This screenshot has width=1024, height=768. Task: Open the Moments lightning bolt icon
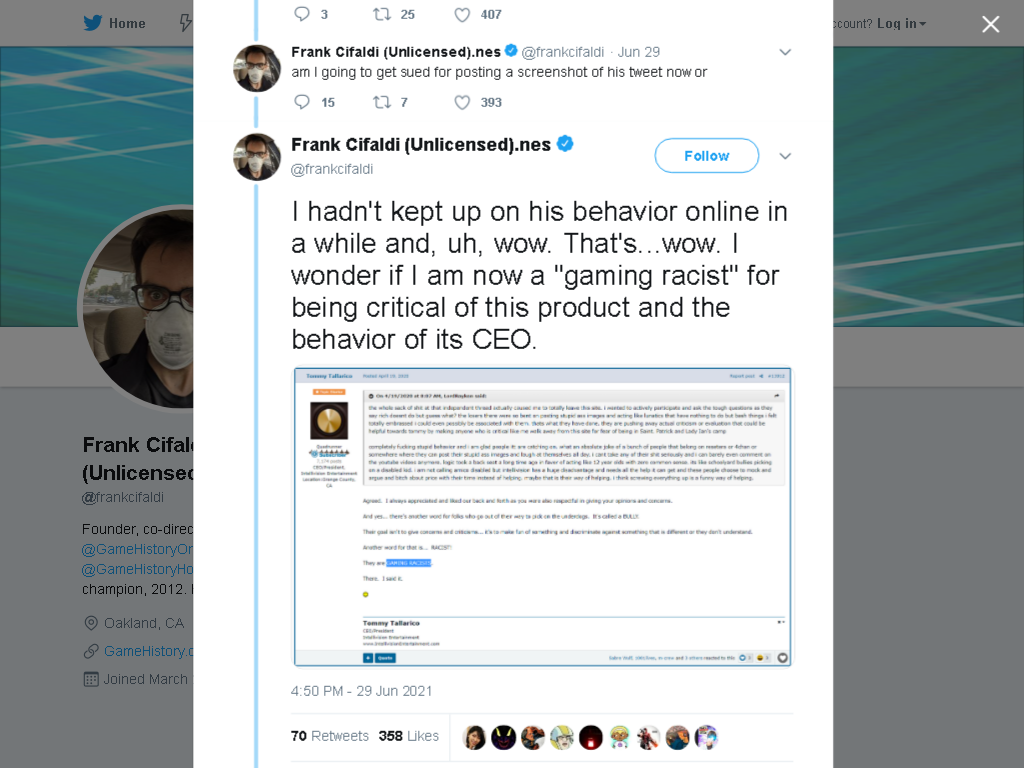pyautogui.click(x=186, y=24)
